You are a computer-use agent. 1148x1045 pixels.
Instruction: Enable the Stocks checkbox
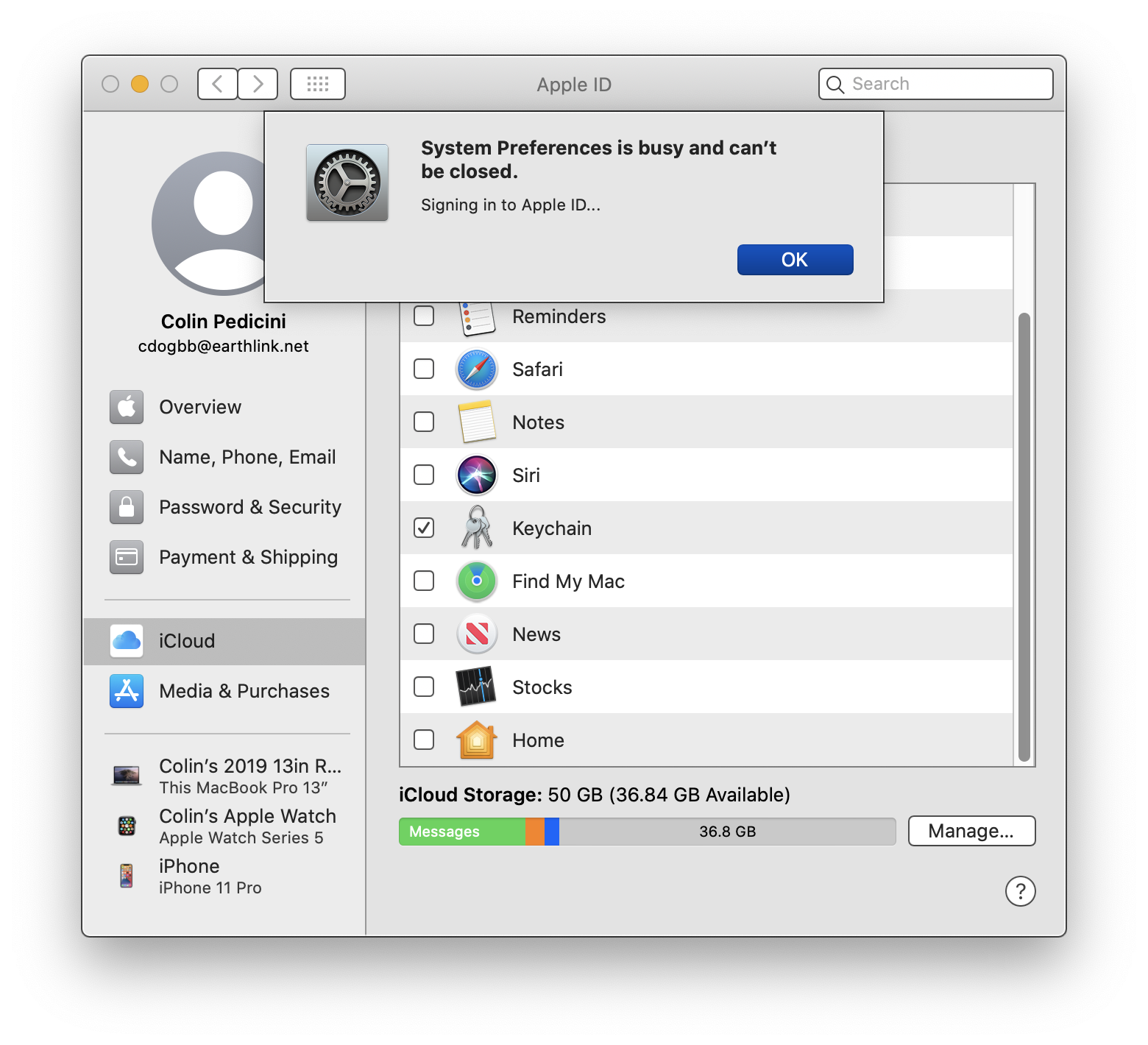coord(424,687)
